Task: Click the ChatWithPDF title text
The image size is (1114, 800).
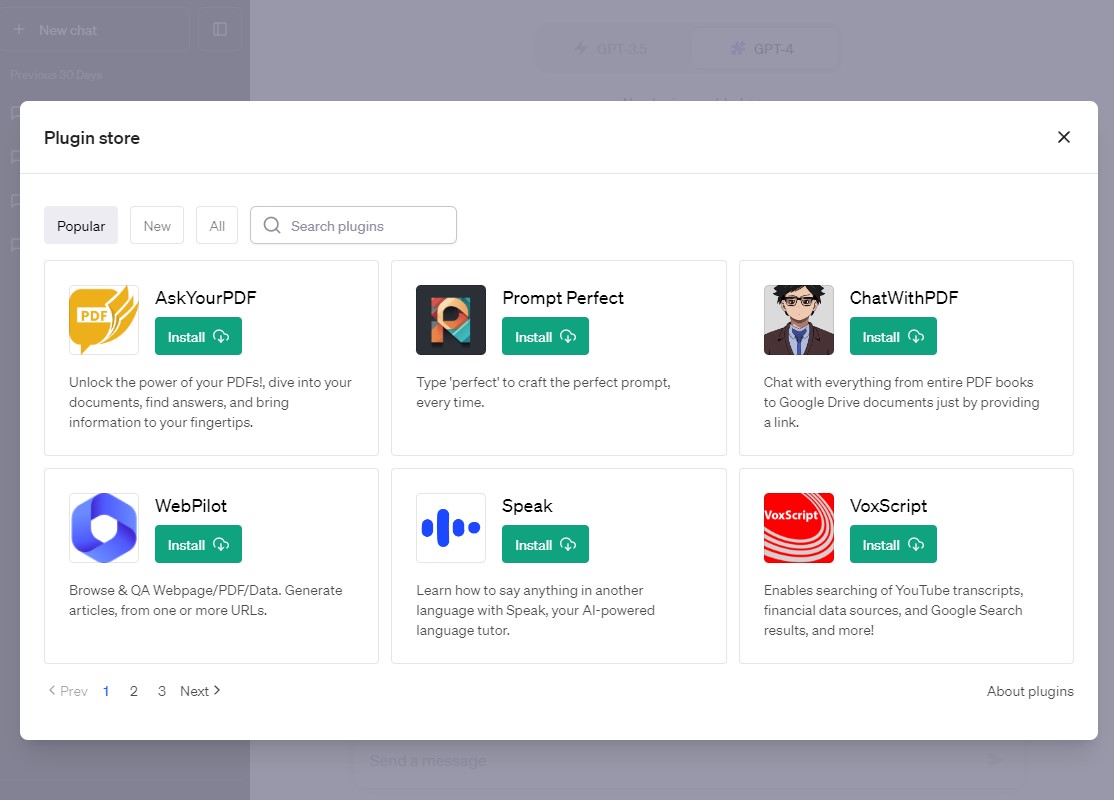Action: coord(904,298)
